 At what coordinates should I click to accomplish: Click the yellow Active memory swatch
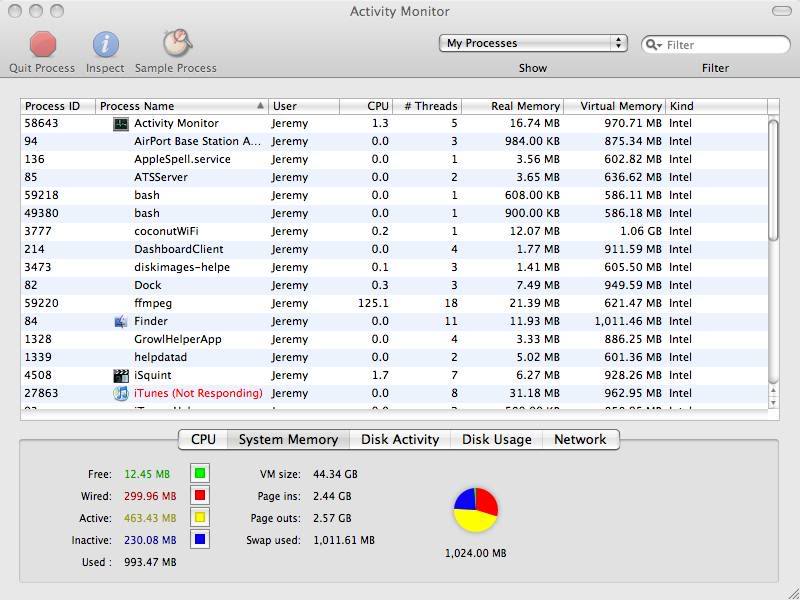coord(200,517)
